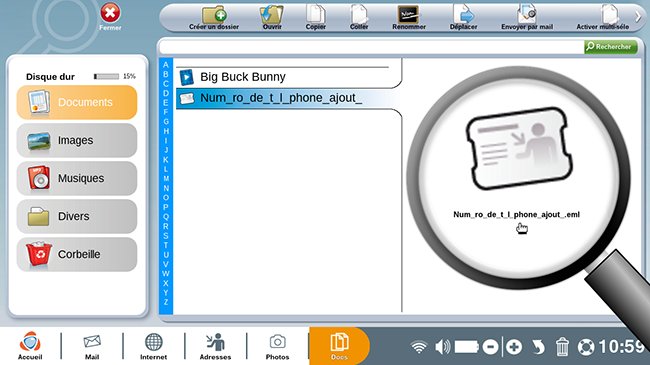Click the Déplacer move icon
The height and width of the screenshot is (365, 650).
point(463,15)
